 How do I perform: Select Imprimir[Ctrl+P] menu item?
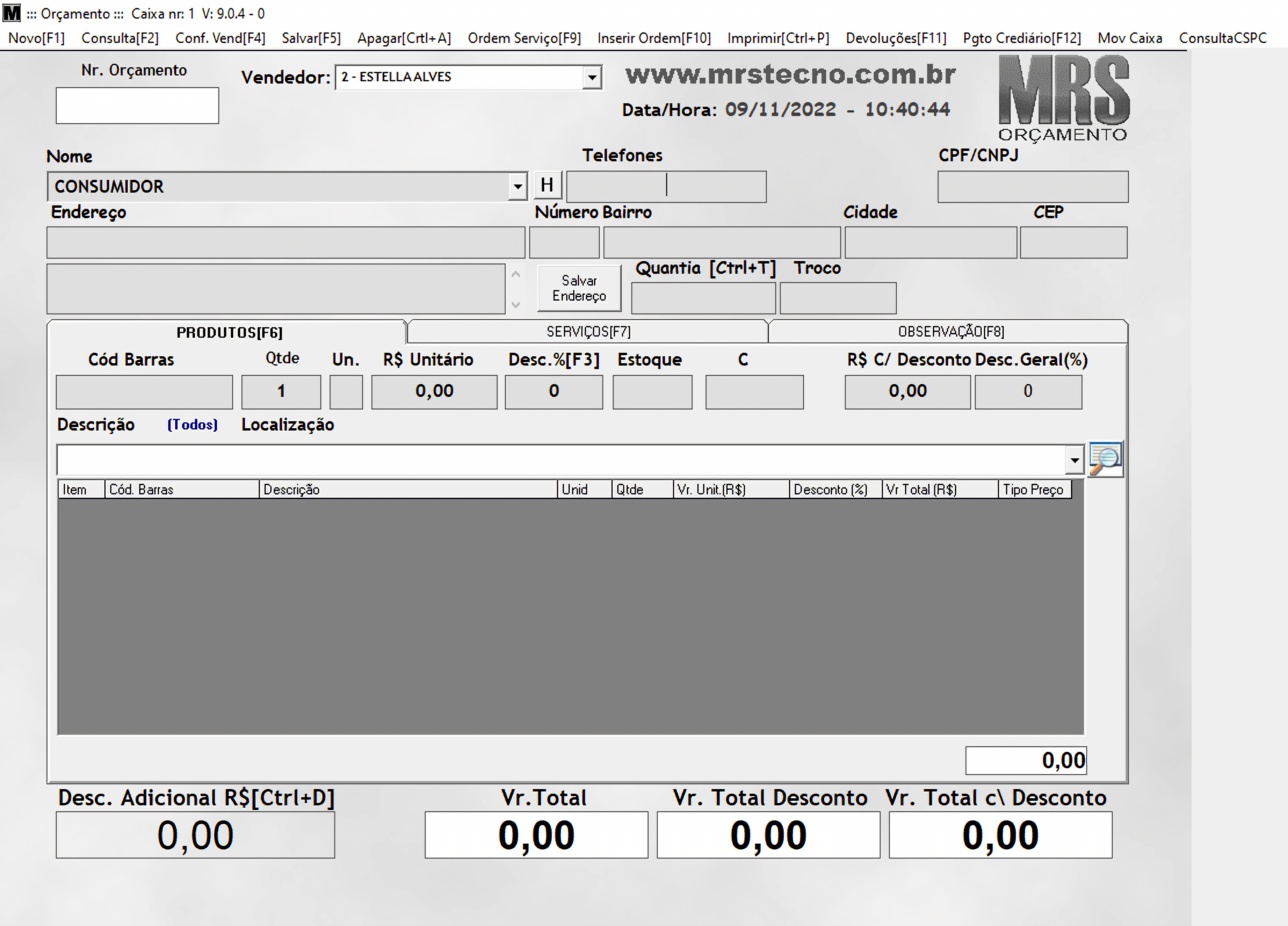coord(778,38)
